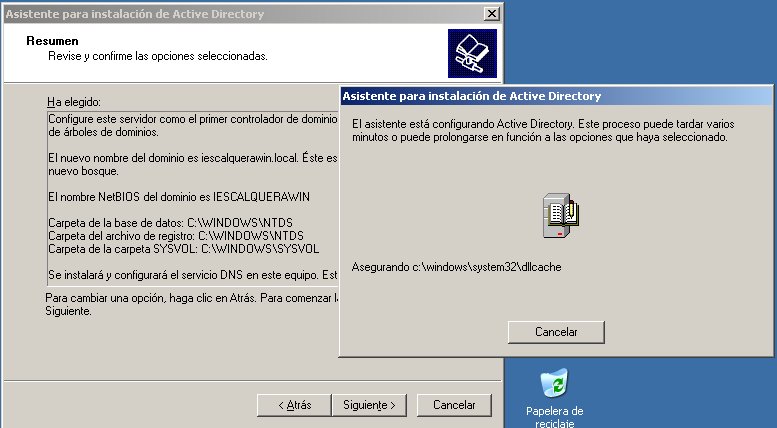This screenshot has width=777, height=428.
Task: Go back with the Atrás button
Action: [294, 405]
